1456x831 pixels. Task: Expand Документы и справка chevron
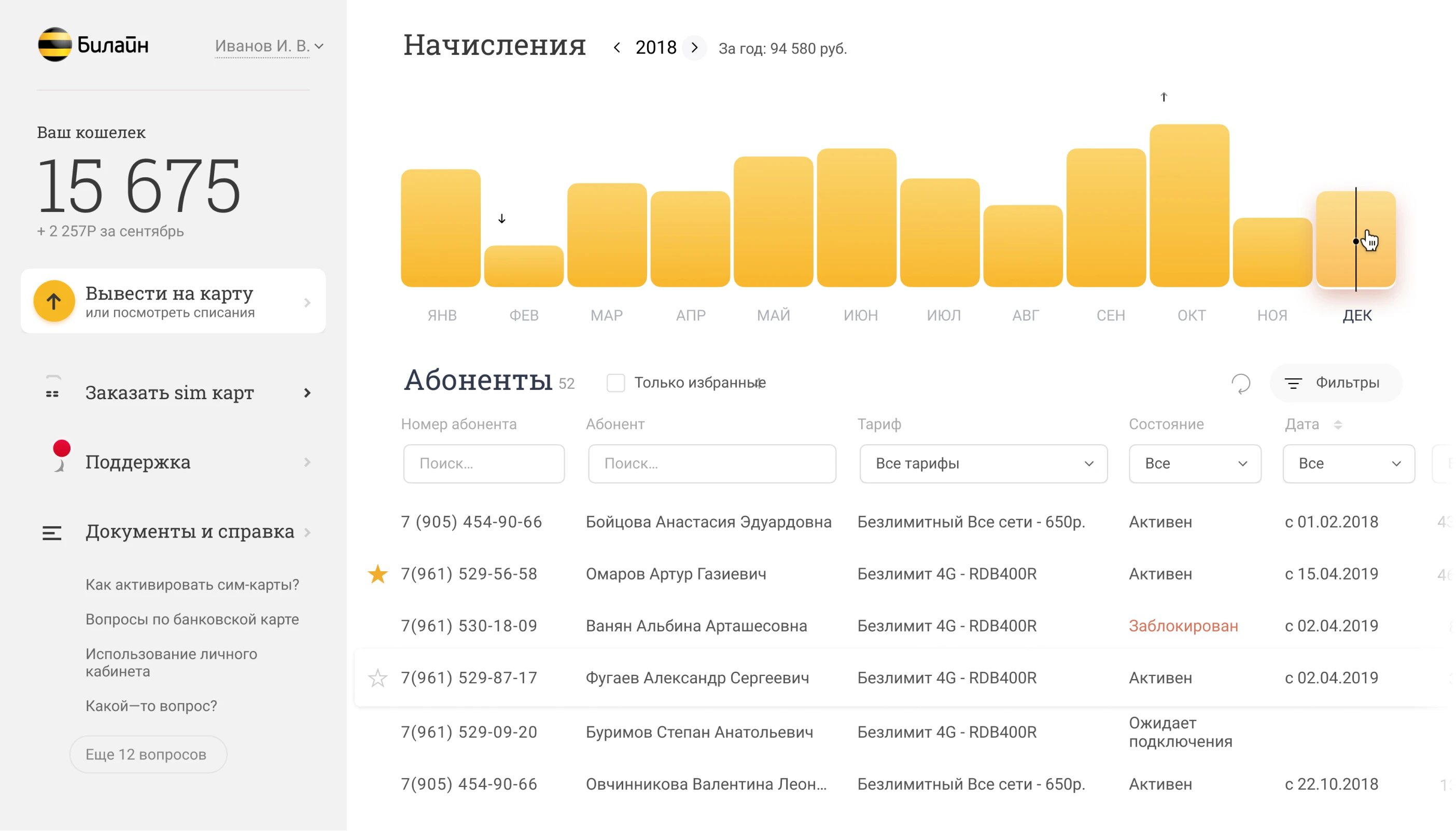(307, 532)
